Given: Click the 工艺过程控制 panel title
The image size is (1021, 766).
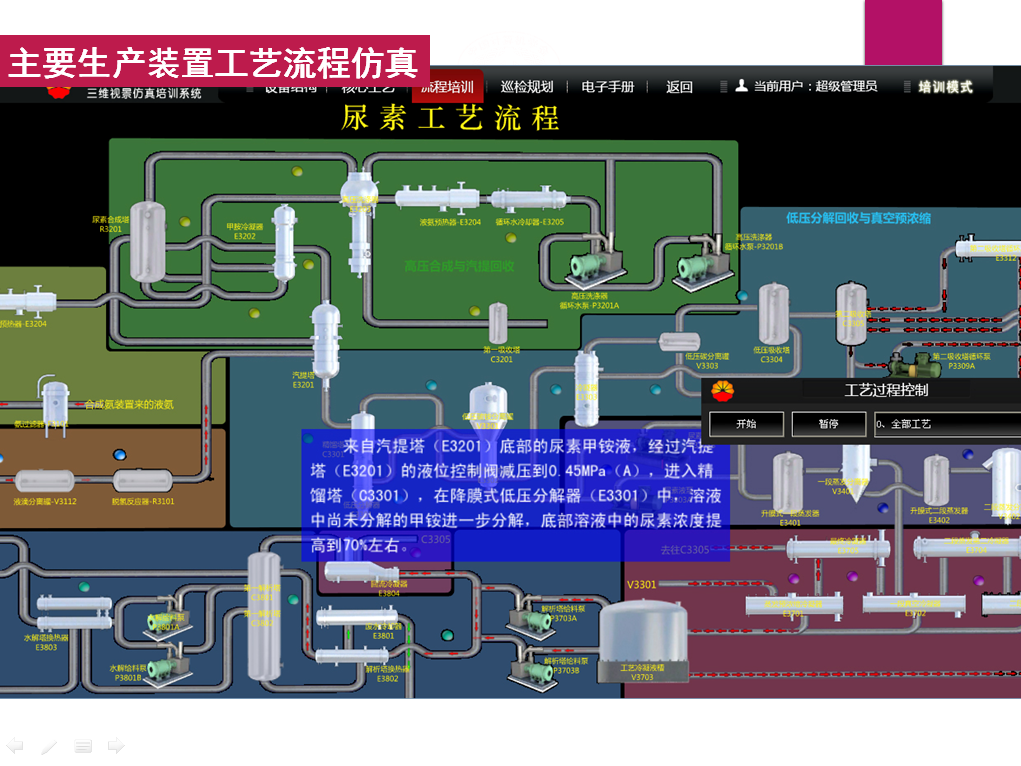Looking at the screenshot, I should (886, 390).
